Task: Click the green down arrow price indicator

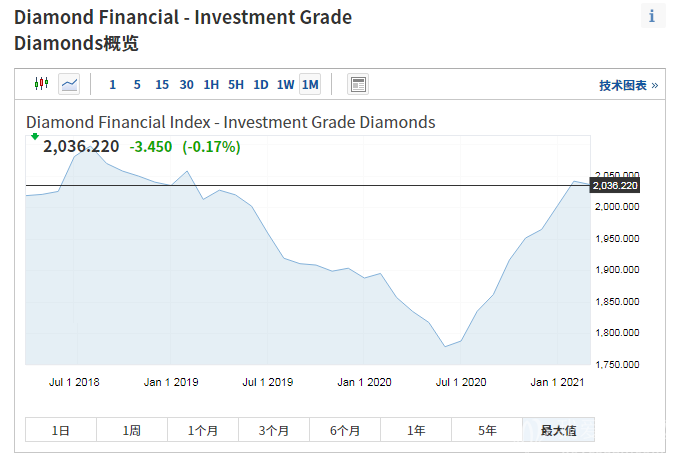Action: coord(35,136)
